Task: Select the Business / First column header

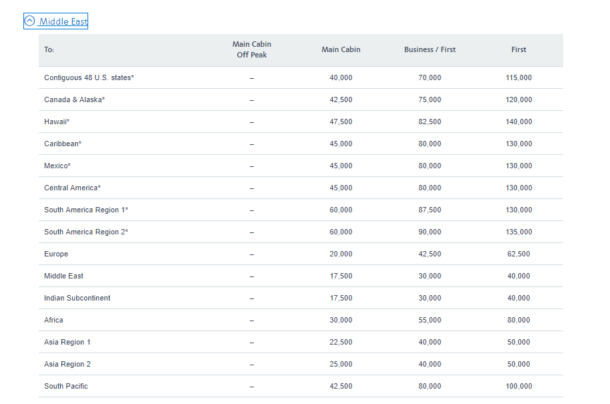Action: tap(429, 49)
